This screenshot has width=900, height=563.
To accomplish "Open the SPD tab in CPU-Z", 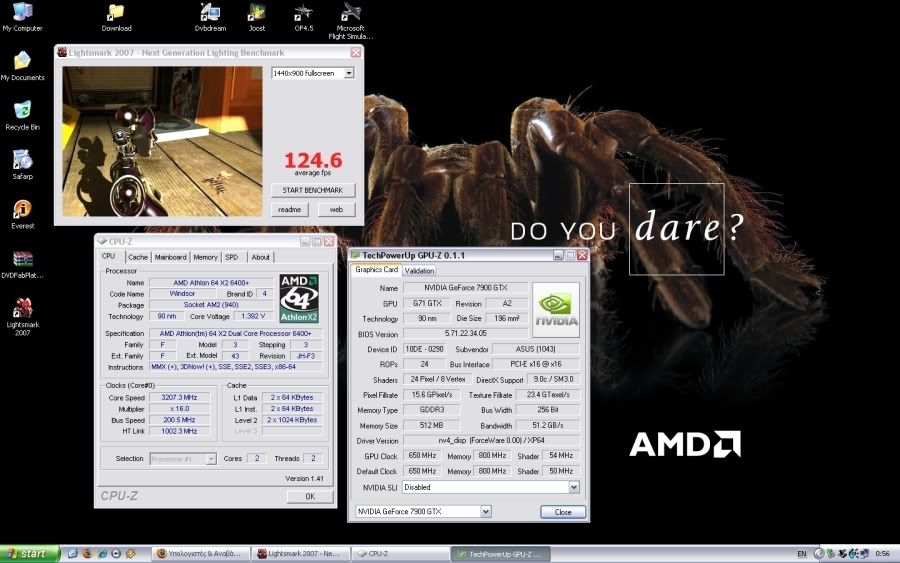I will [232, 257].
